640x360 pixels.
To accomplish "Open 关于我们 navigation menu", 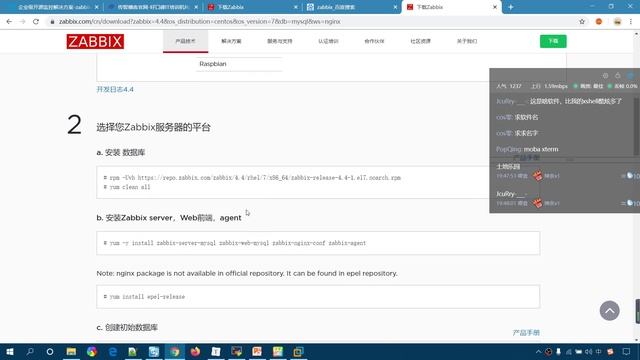I will [467, 41].
